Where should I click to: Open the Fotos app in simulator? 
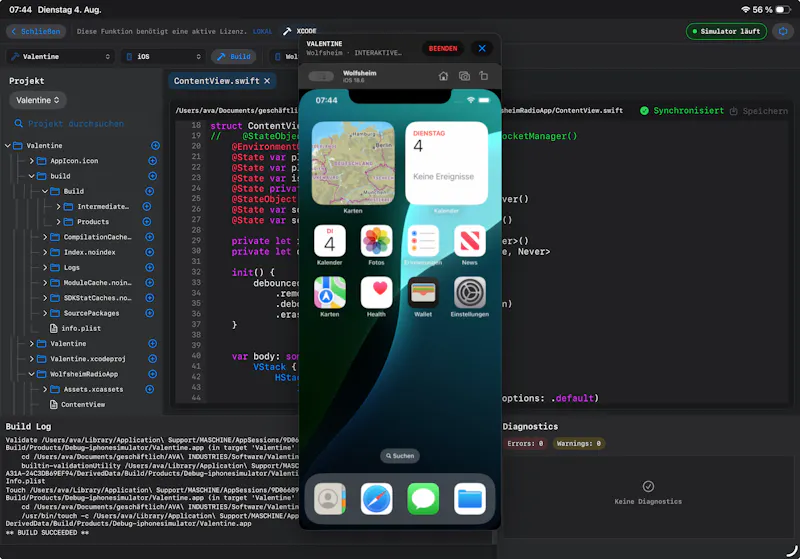(376, 240)
